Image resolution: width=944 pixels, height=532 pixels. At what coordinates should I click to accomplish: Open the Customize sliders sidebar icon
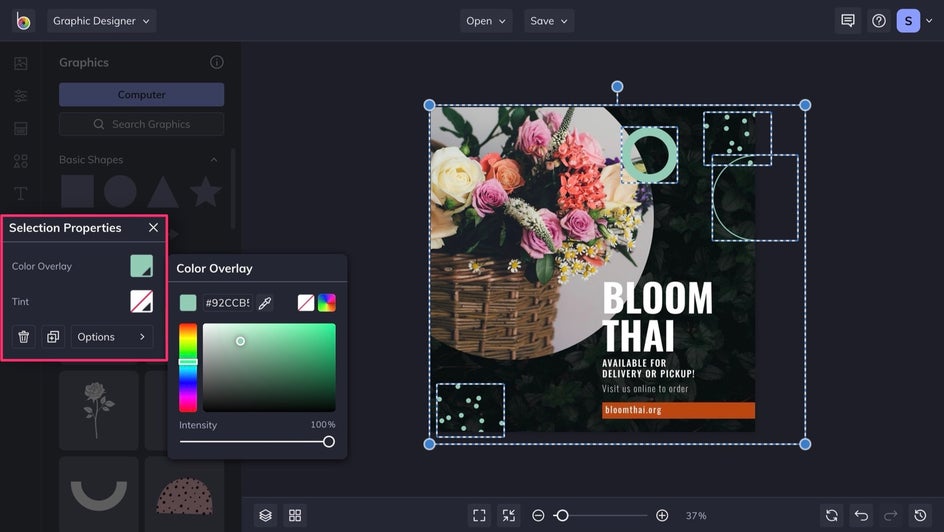[20, 96]
